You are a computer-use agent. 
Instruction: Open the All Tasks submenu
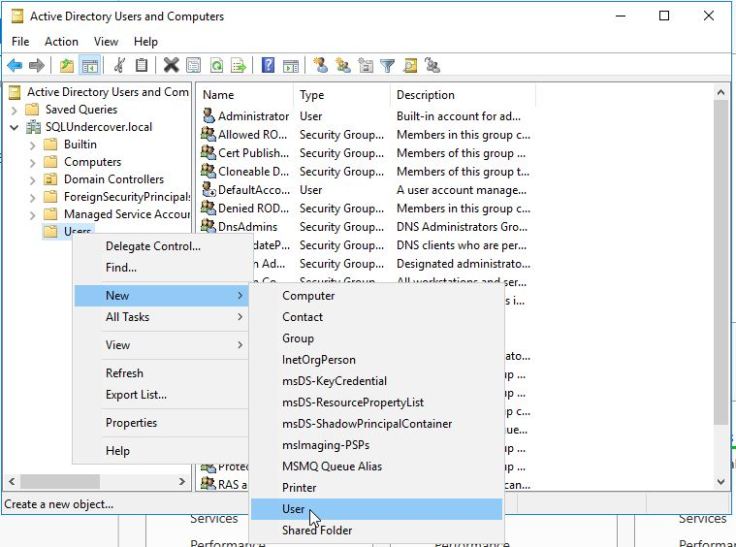161,317
